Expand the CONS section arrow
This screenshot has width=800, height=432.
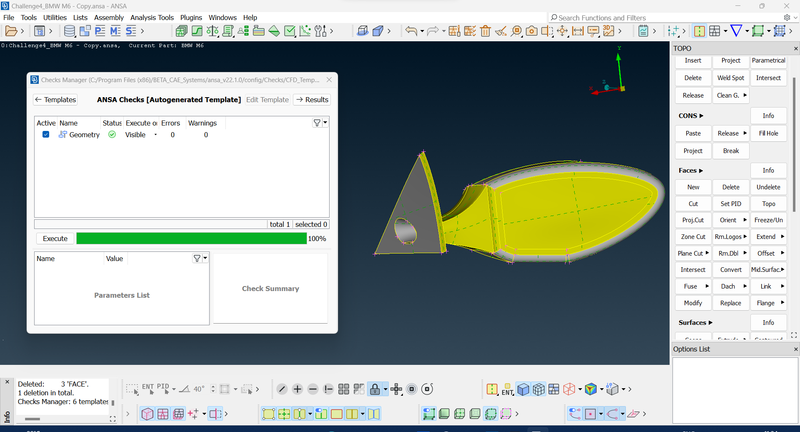701,116
